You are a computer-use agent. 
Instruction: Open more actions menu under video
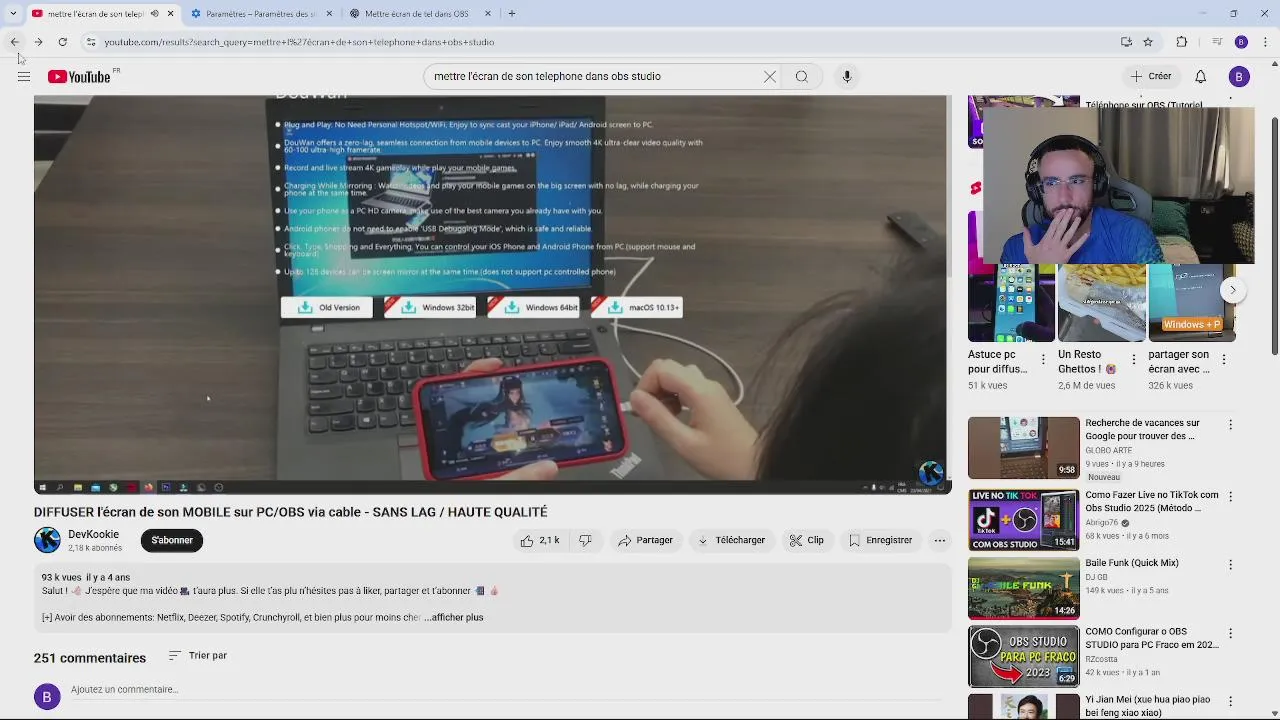coord(939,540)
